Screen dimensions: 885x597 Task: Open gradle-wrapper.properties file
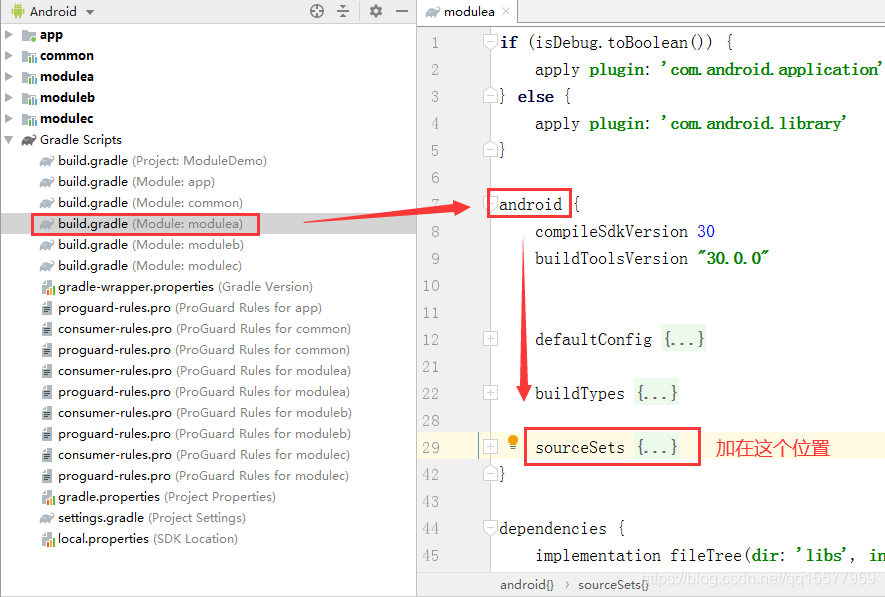[177, 287]
